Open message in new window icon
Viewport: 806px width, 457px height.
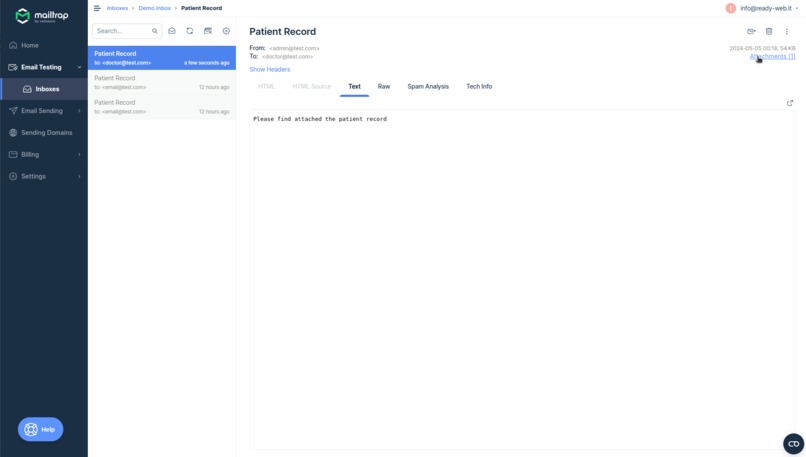point(790,103)
